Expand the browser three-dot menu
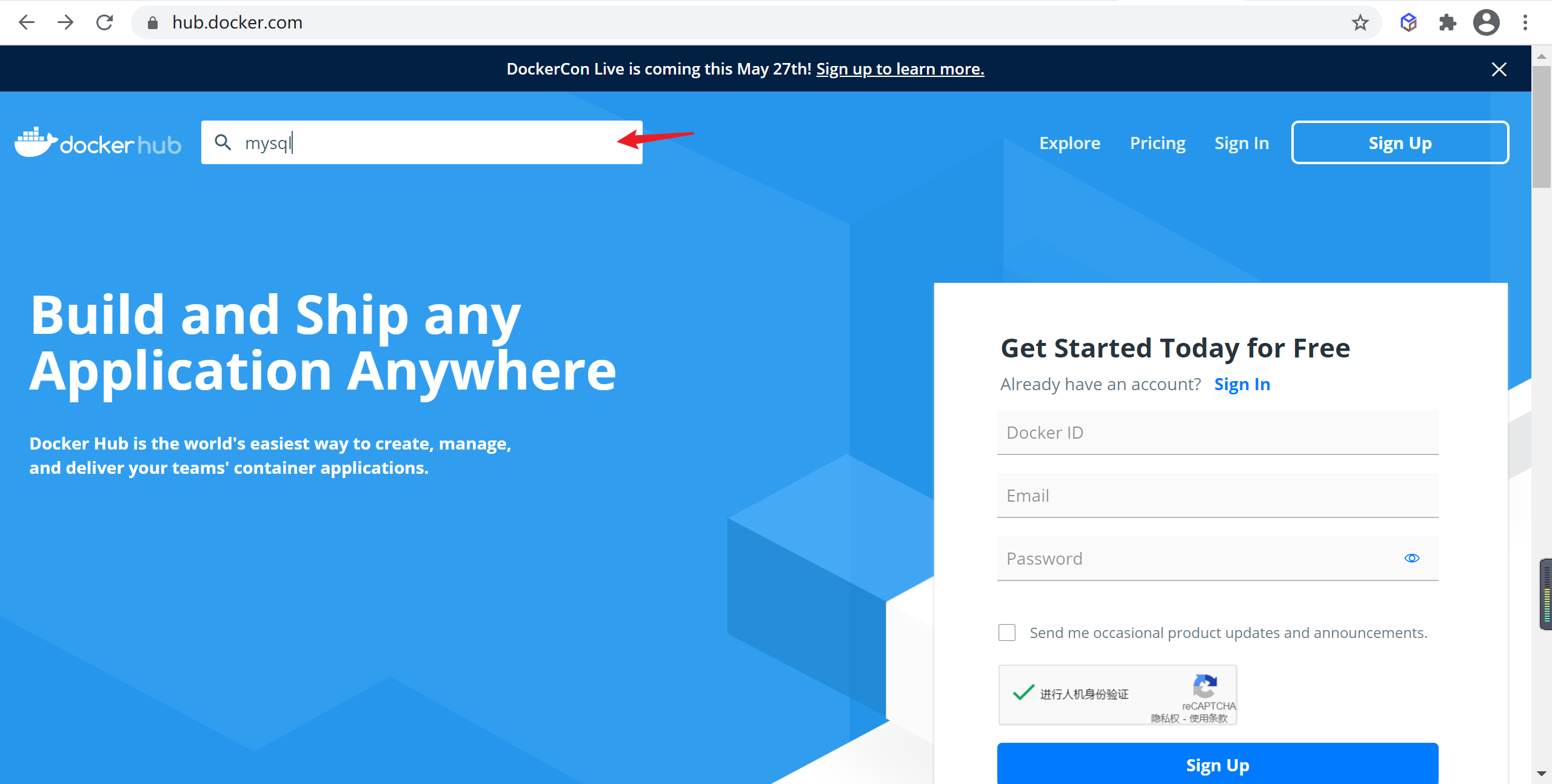Screen dimensions: 1552x784 1526,22
